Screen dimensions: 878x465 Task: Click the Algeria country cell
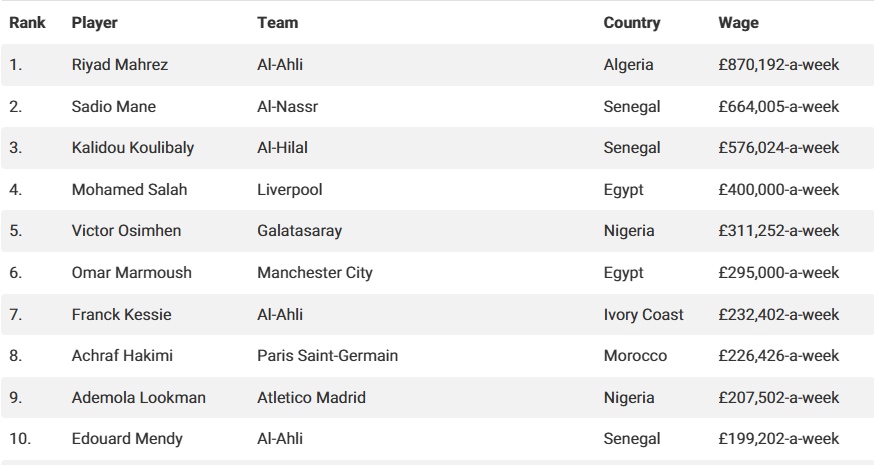point(629,65)
